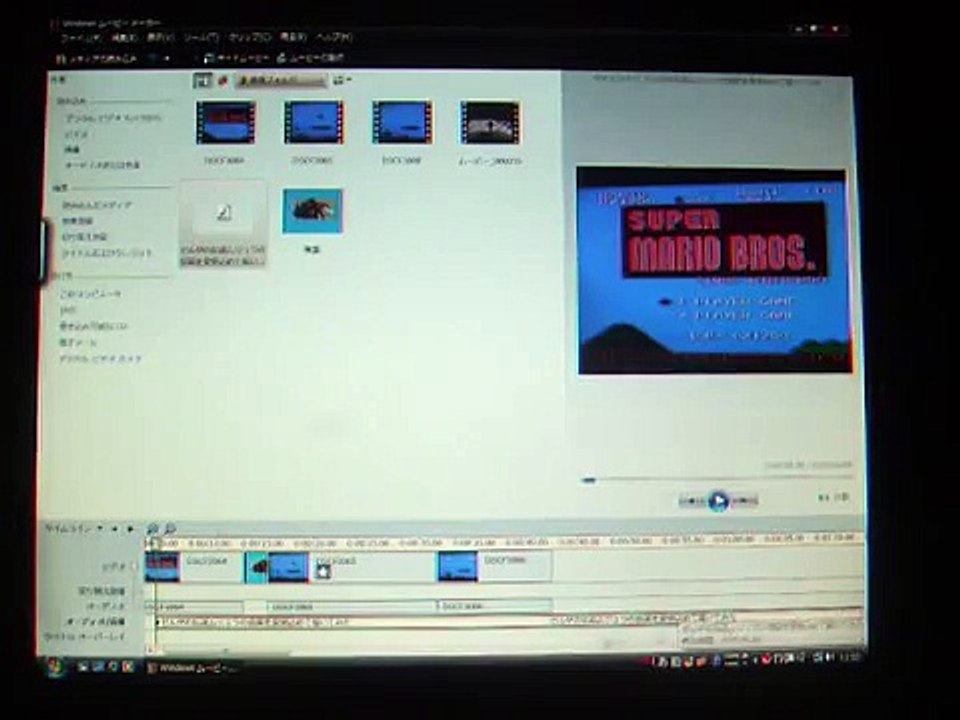The width and height of the screenshot is (960, 720).
Task: Publish to This Computer link
Action: 90,294
